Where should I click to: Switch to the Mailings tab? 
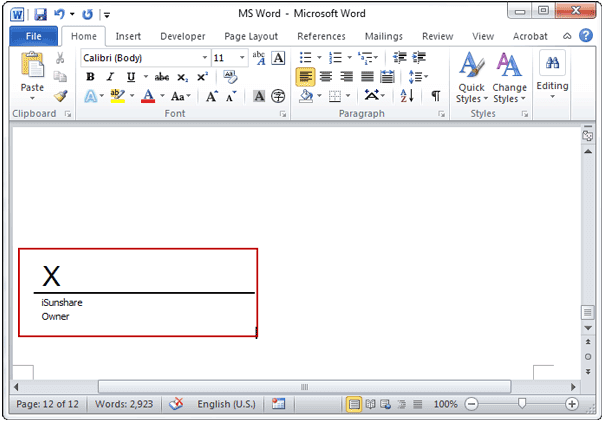(x=384, y=36)
